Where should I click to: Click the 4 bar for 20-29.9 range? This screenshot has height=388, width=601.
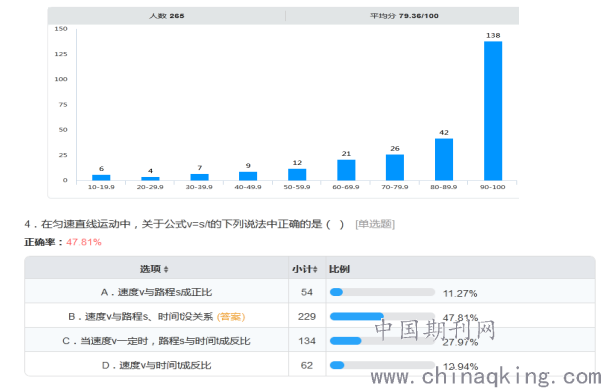click(x=150, y=178)
